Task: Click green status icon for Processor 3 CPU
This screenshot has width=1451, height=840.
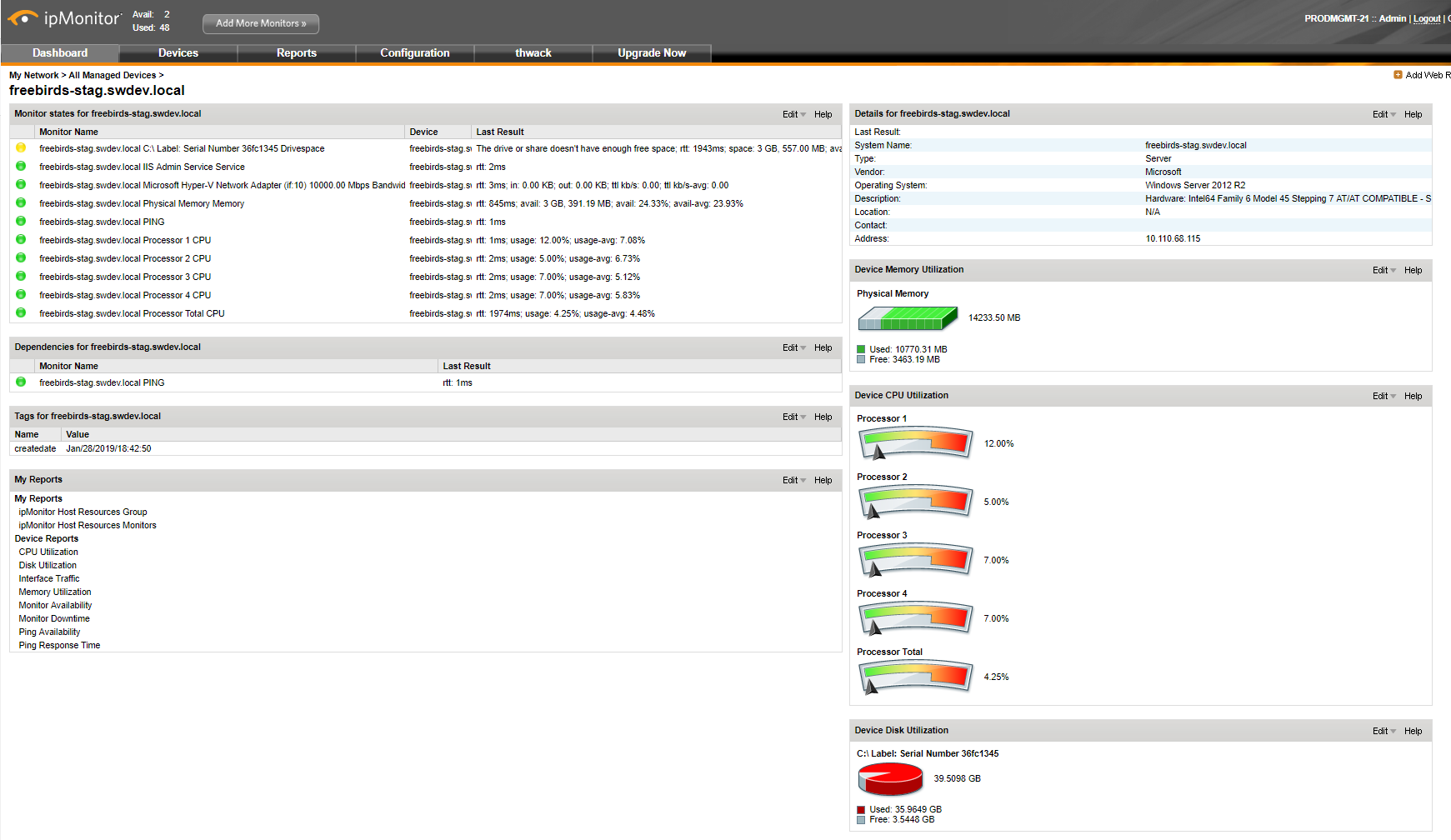Action: point(21,277)
